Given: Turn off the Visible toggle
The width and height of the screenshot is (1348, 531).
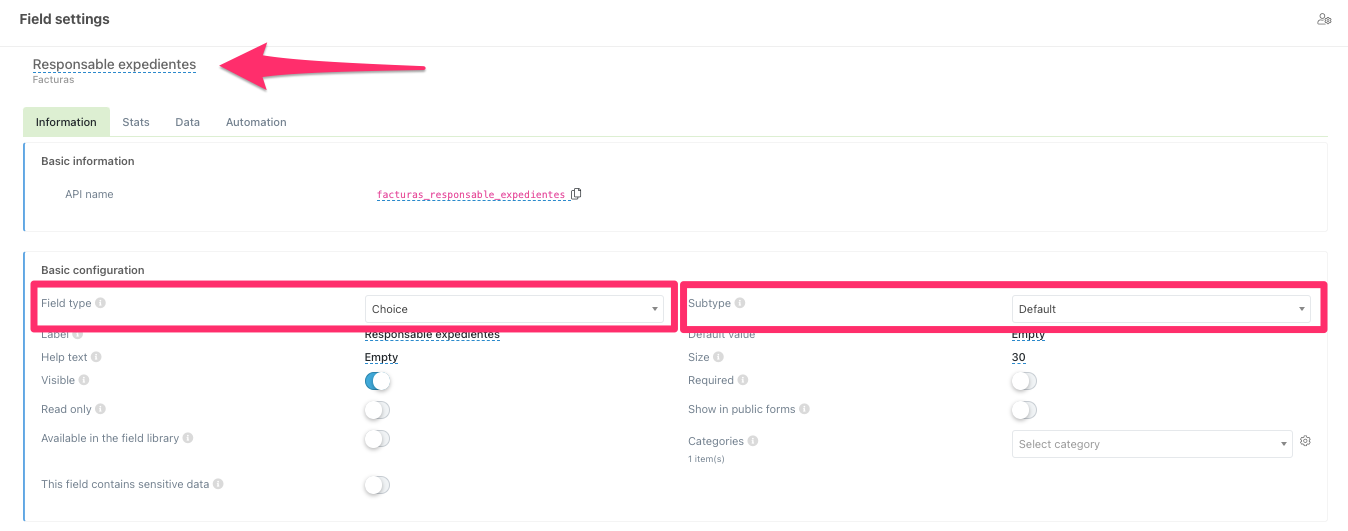Looking at the screenshot, I should [377, 381].
